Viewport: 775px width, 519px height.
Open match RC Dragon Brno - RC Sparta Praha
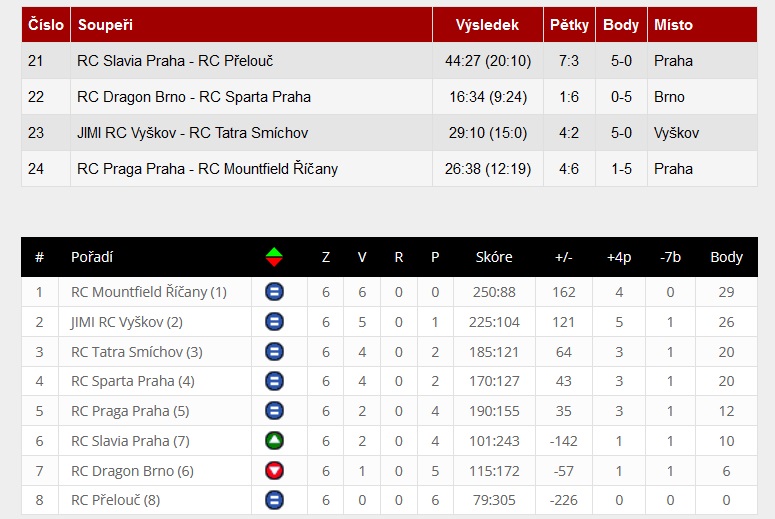[x=194, y=97]
